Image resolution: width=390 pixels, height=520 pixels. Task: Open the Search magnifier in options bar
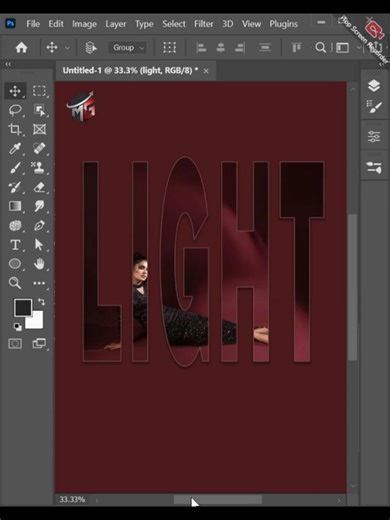[320, 48]
